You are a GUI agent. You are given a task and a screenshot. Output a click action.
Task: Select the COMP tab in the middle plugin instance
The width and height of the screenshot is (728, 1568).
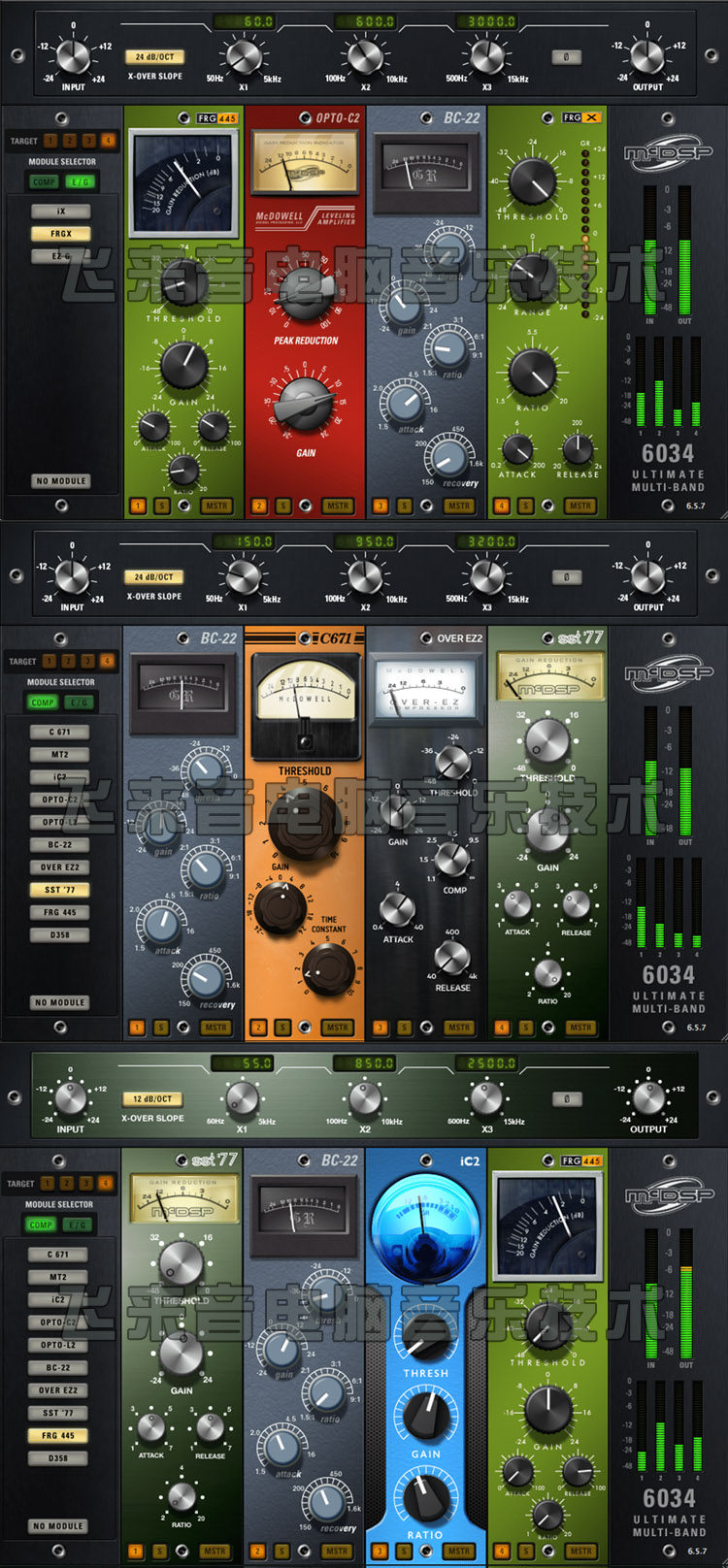[x=43, y=702]
